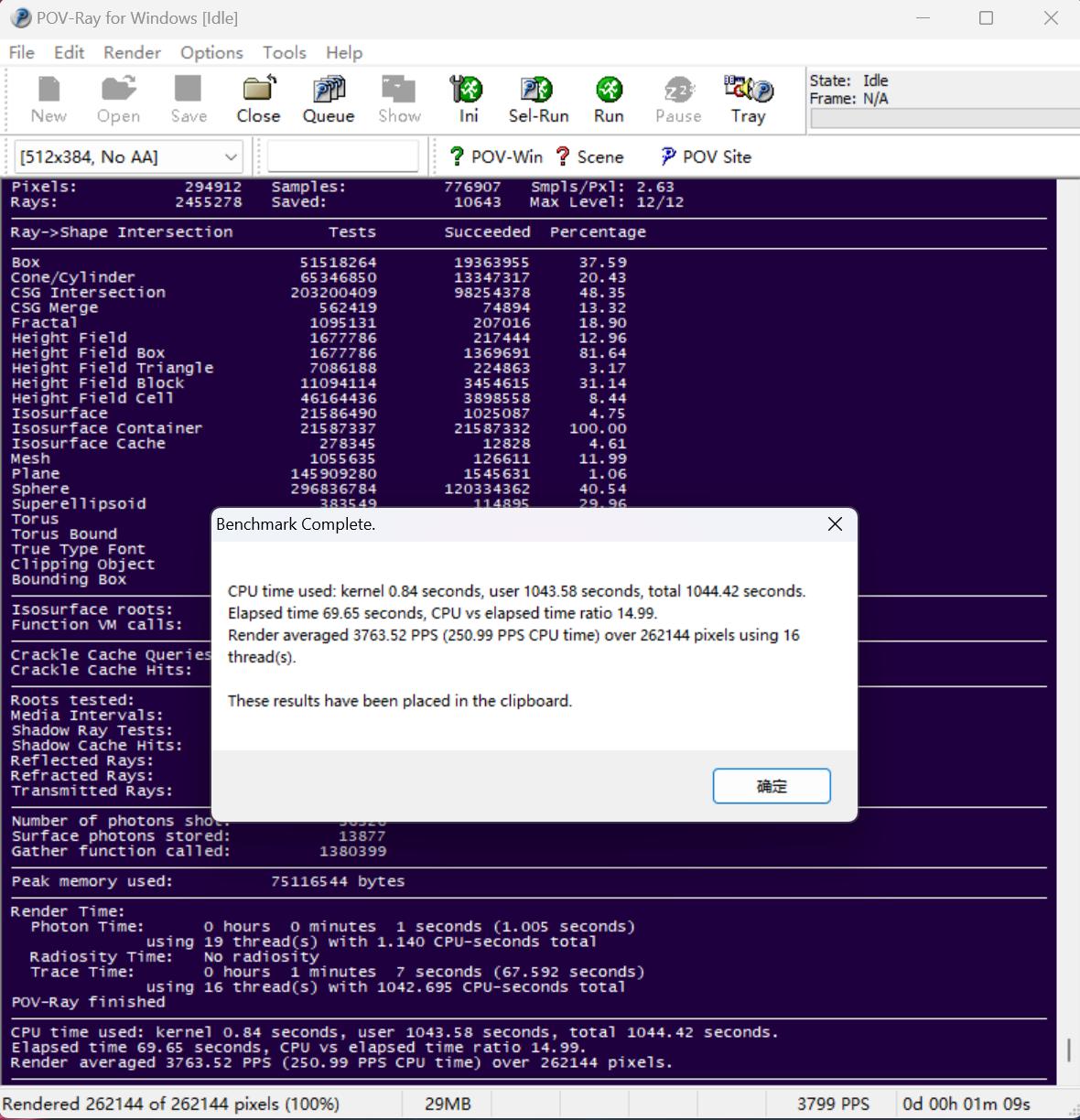Click the 'State: Idle' label
The height and width of the screenshot is (1120, 1080).
(x=848, y=81)
